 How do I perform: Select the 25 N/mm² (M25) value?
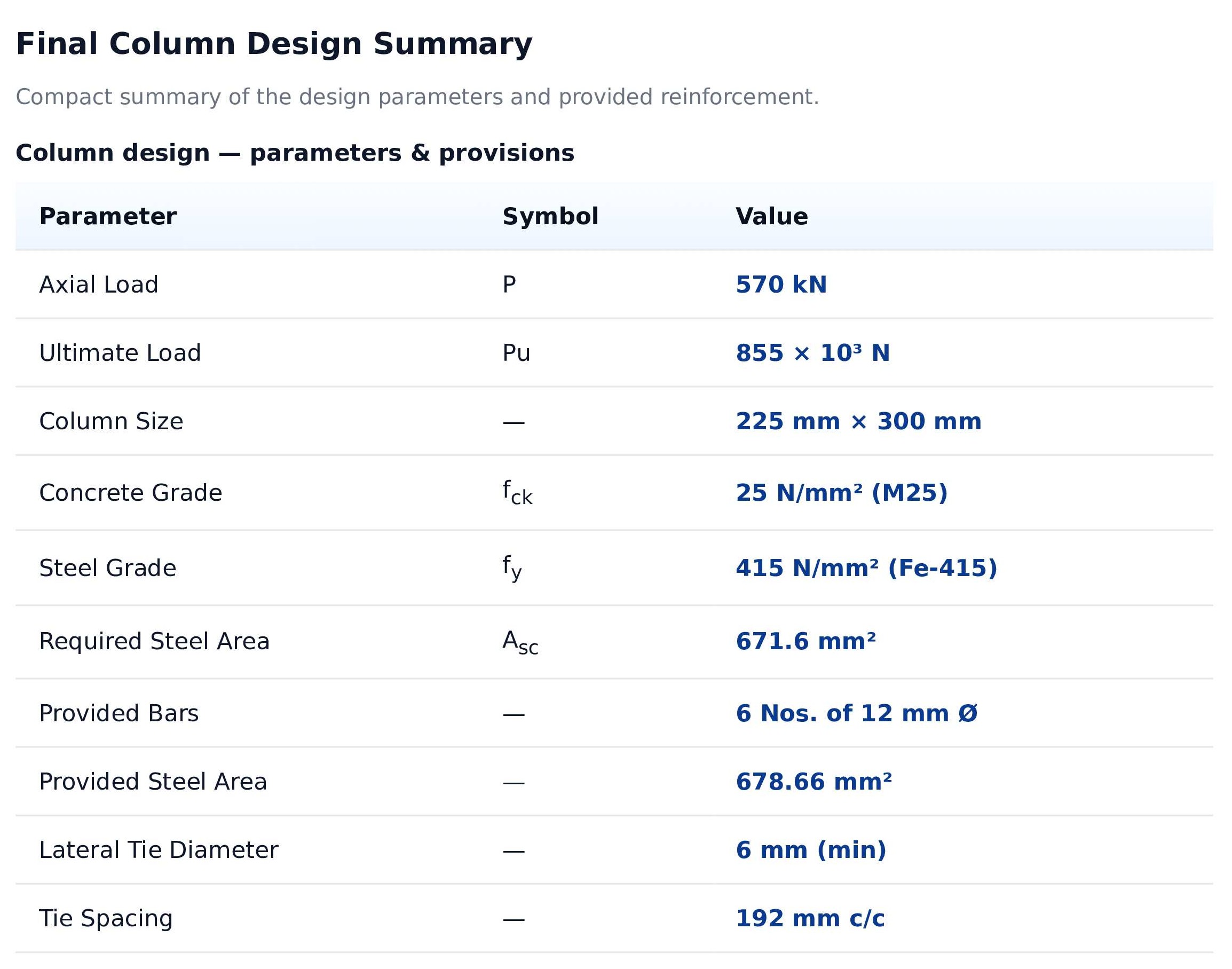(x=841, y=493)
